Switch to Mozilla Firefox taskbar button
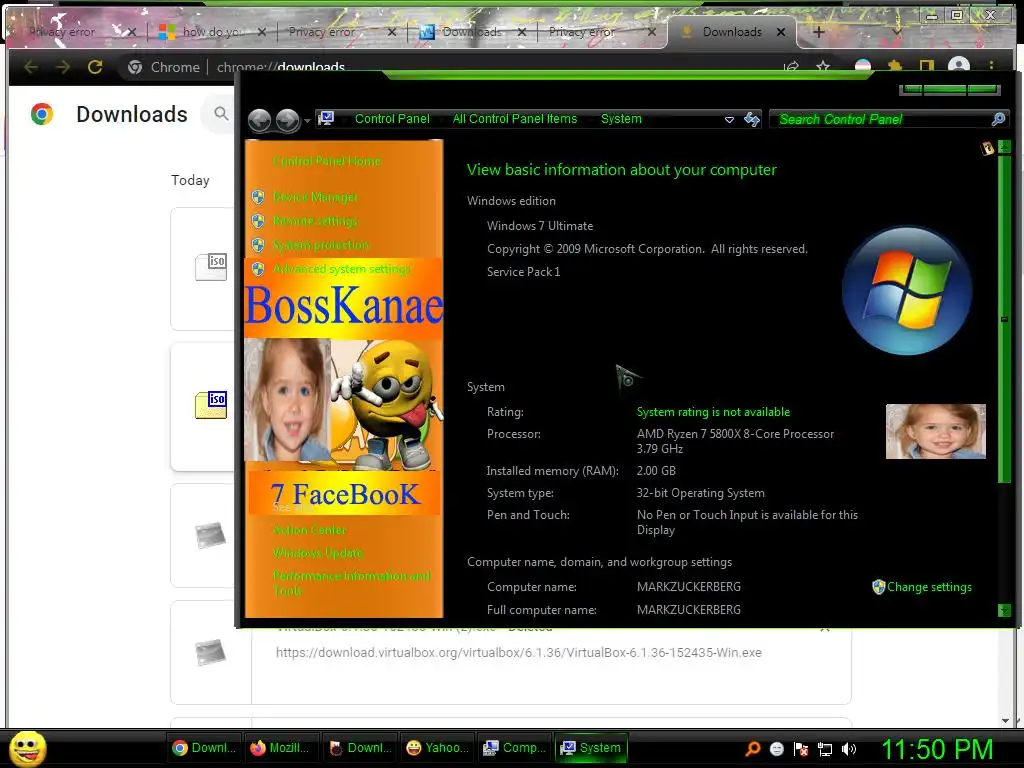1024x768 pixels. point(281,748)
